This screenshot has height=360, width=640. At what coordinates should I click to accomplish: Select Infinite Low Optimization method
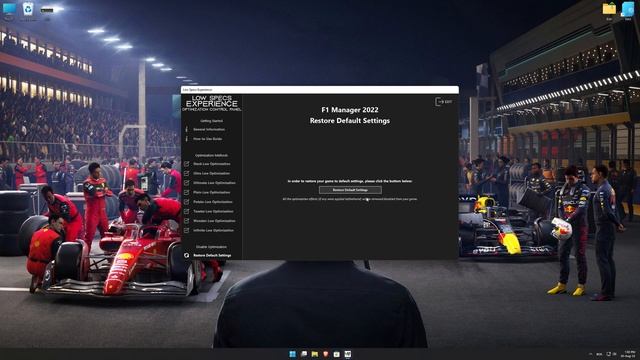point(213,230)
